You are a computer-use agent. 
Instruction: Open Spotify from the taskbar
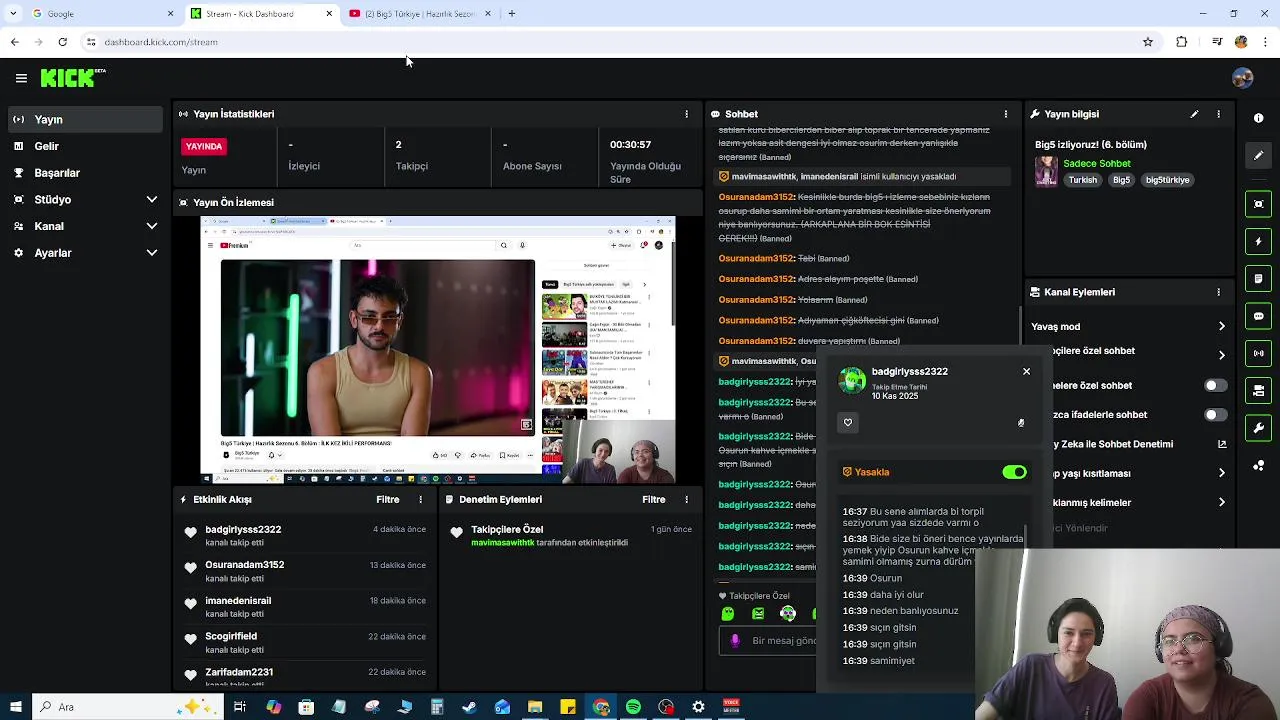click(x=633, y=707)
